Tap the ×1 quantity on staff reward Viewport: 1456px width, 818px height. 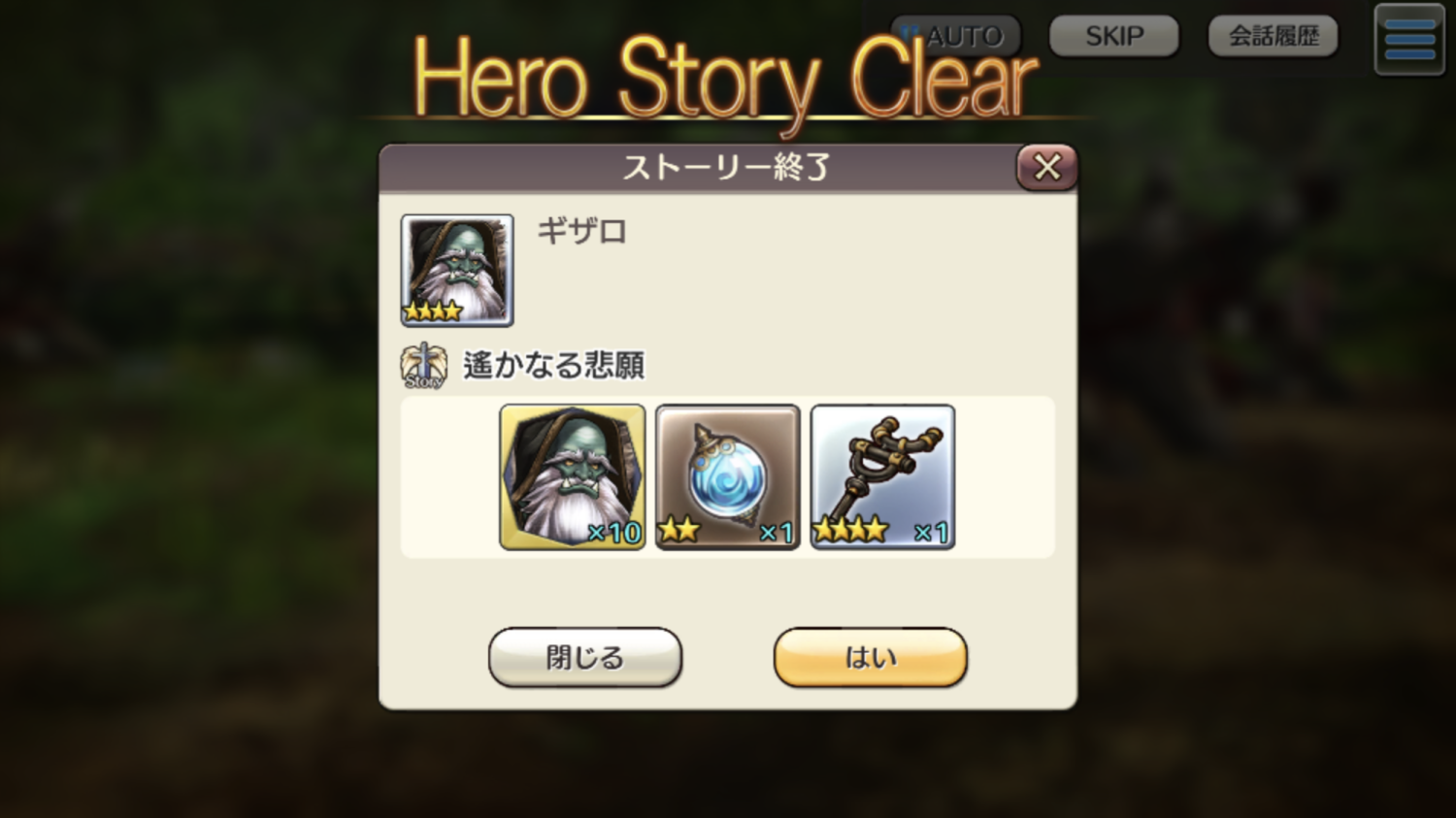[931, 533]
